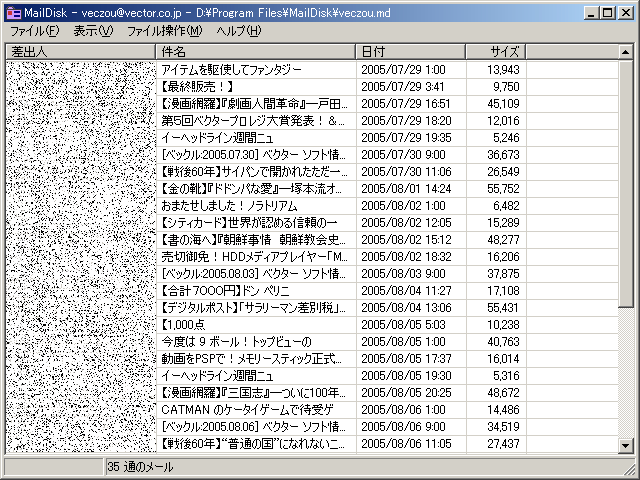The image size is (640, 480).
Task: Click size value 13,943
Action: point(503,70)
